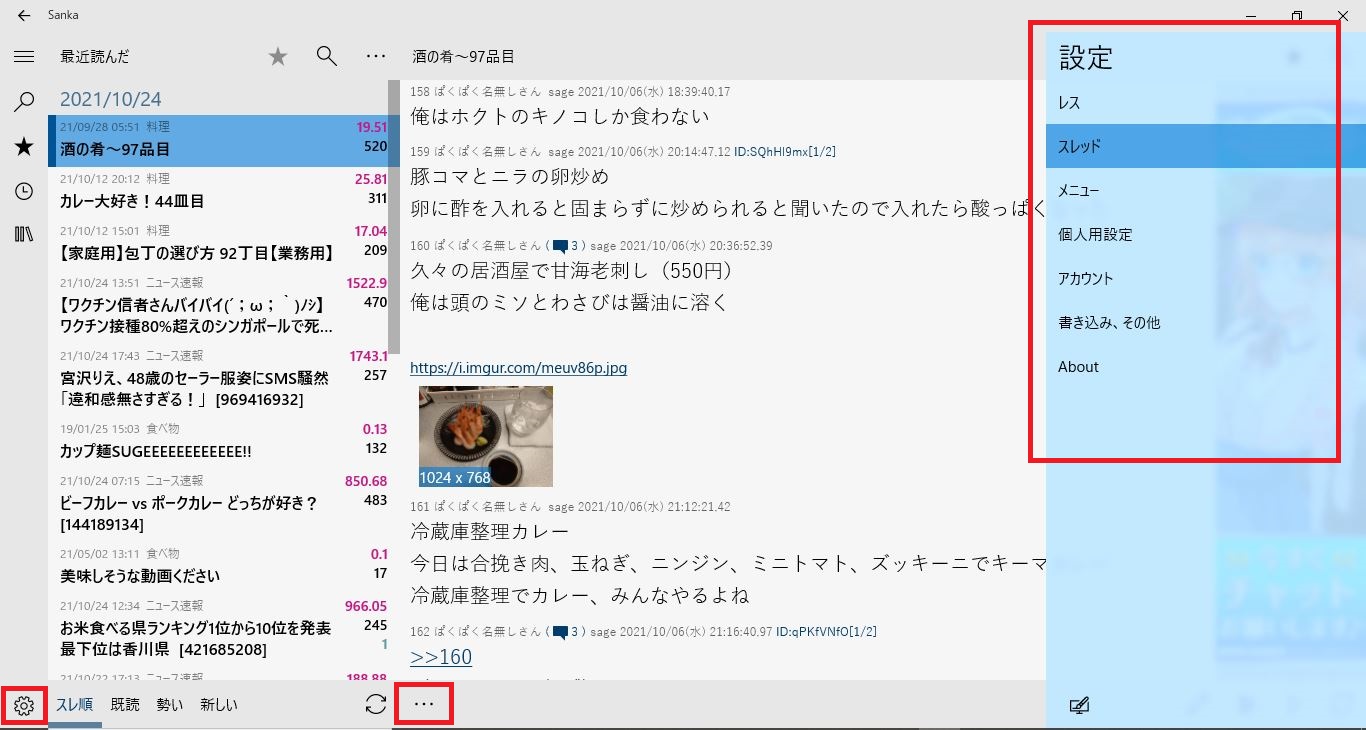Open thread カレー大好き！44皿目

(x=218, y=192)
